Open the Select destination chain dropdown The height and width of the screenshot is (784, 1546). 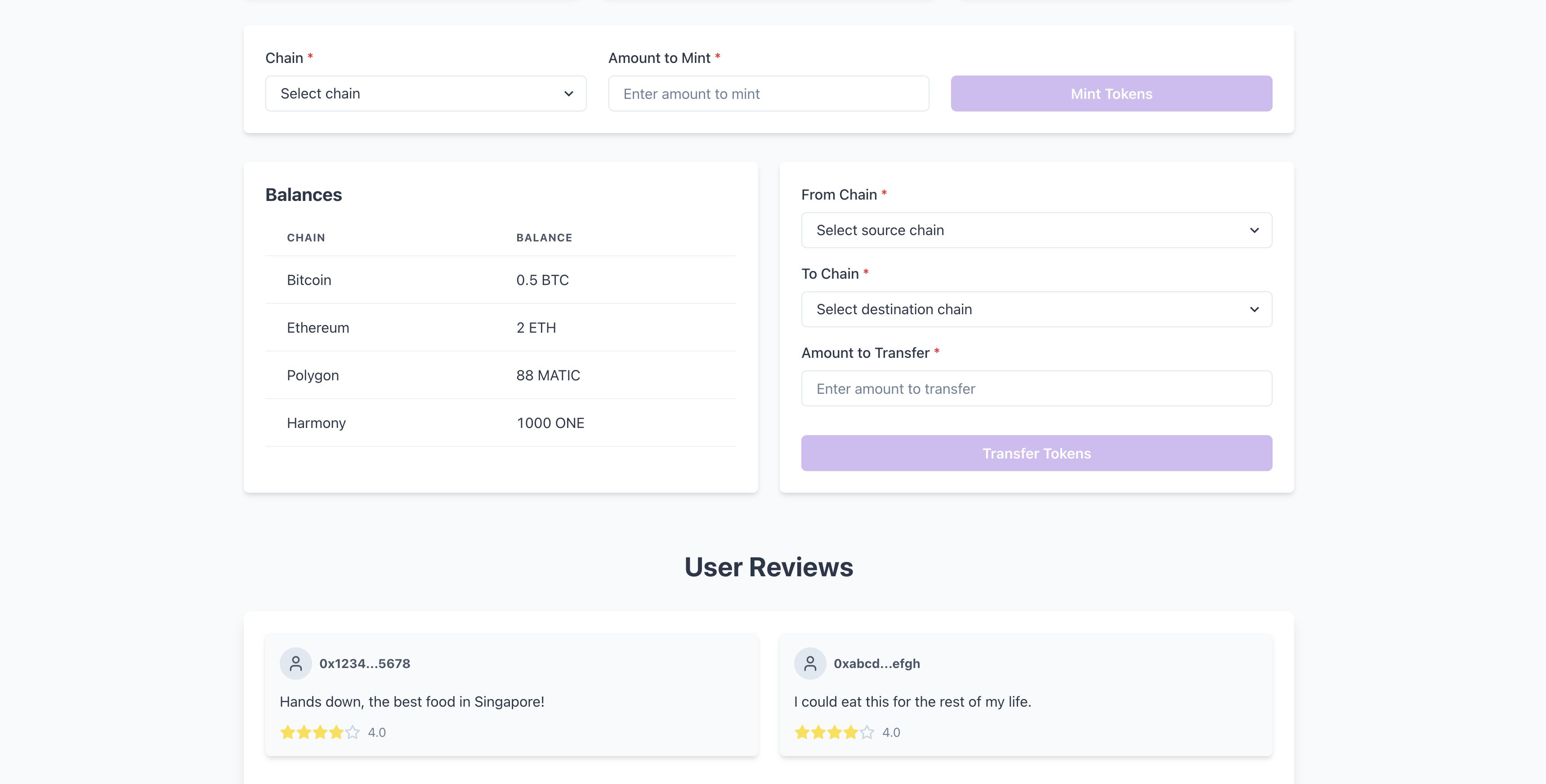click(x=1037, y=310)
